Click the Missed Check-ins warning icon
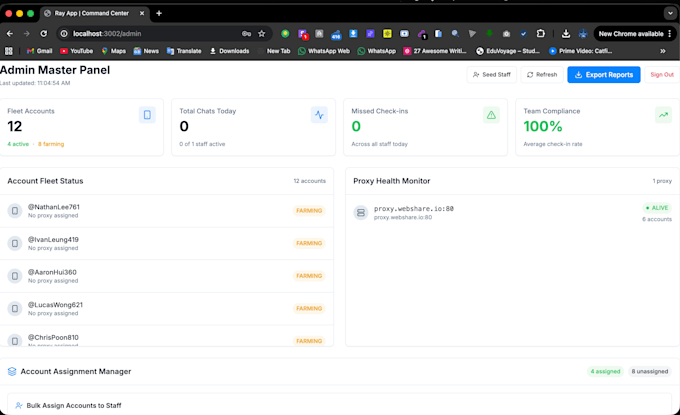The width and height of the screenshot is (680, 415). (491, 115)
